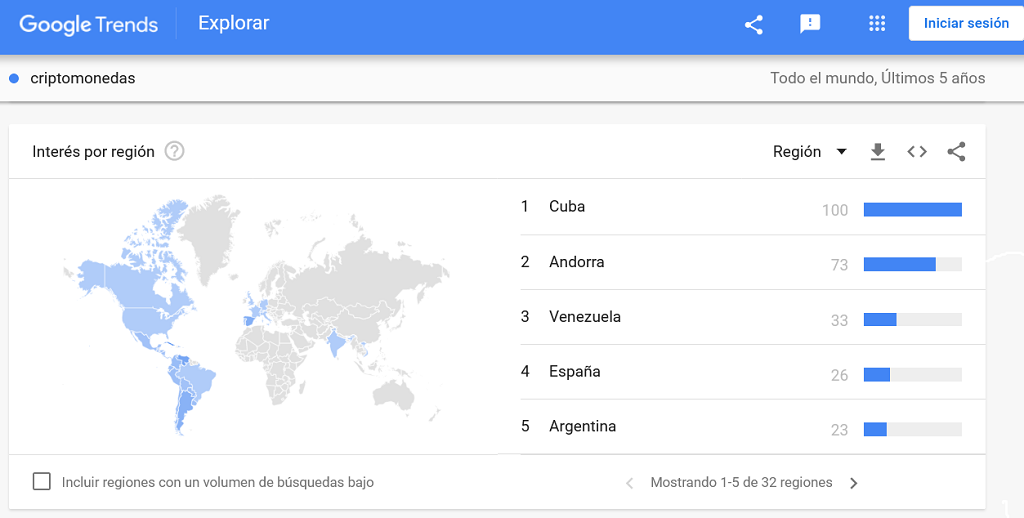Click the criptomonedas search term

point(83,78)
